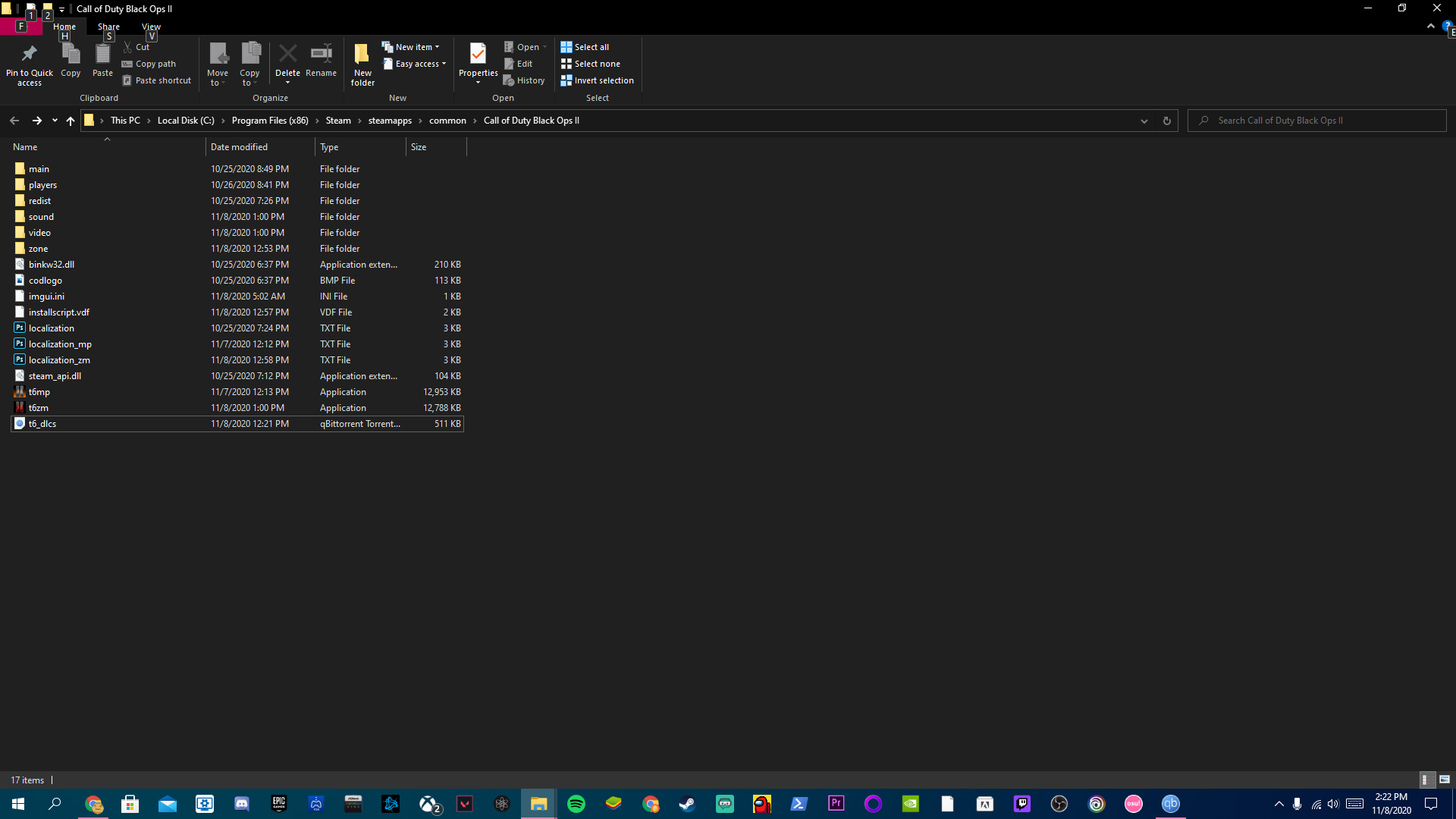Collapse the ribbon with the chevron
1456x819 pixels.
(x=1430, y=27)
